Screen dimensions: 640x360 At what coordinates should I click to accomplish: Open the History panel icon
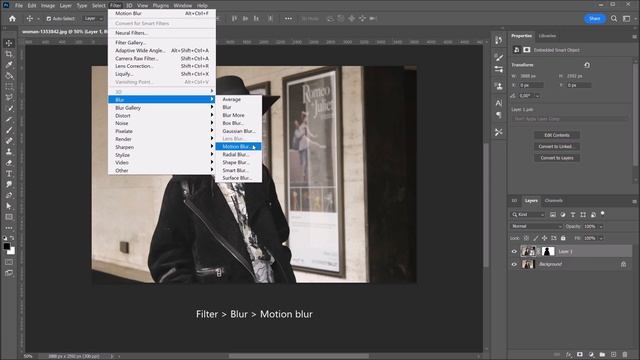499,40
